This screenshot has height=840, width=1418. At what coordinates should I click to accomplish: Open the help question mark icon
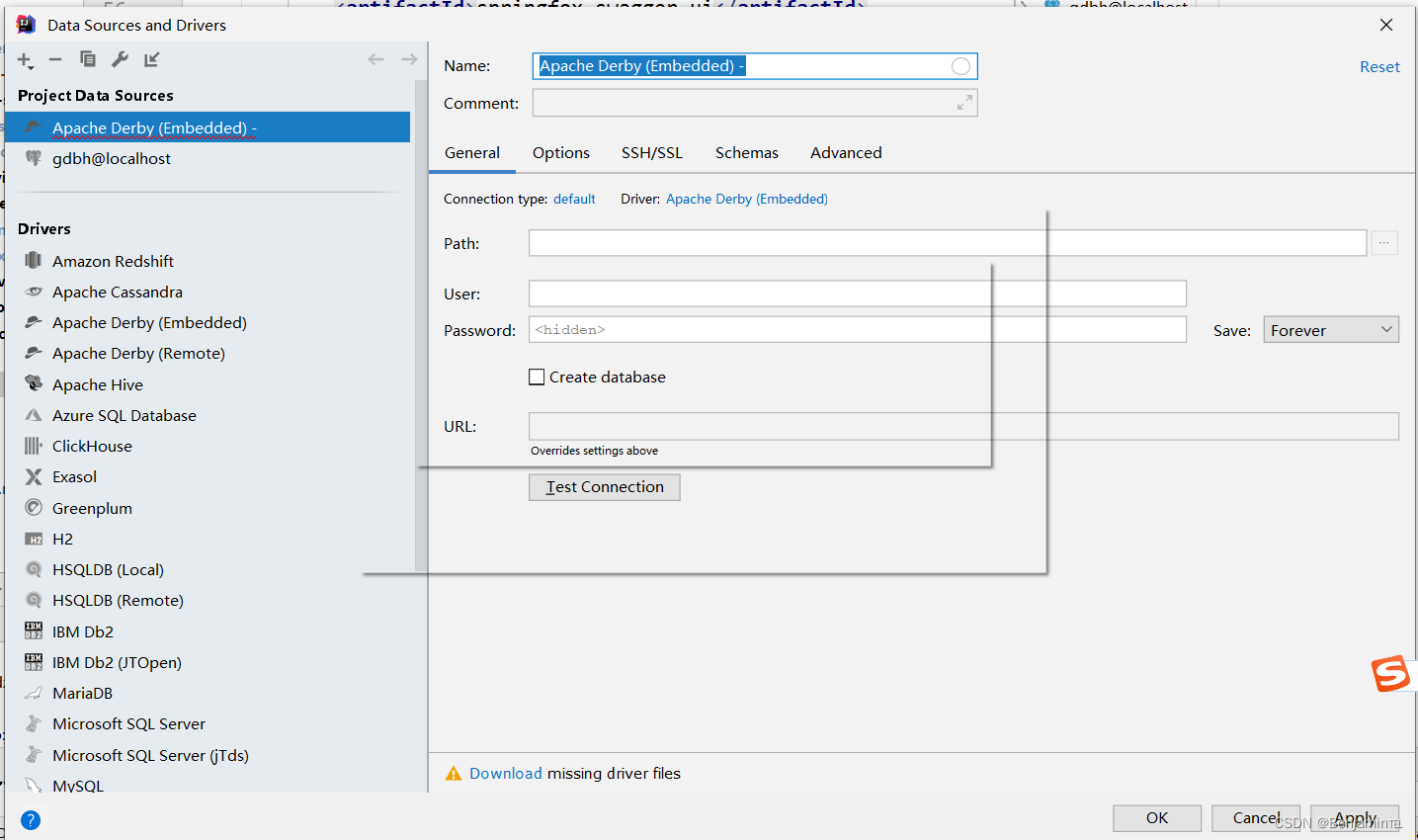click(31, 819)
